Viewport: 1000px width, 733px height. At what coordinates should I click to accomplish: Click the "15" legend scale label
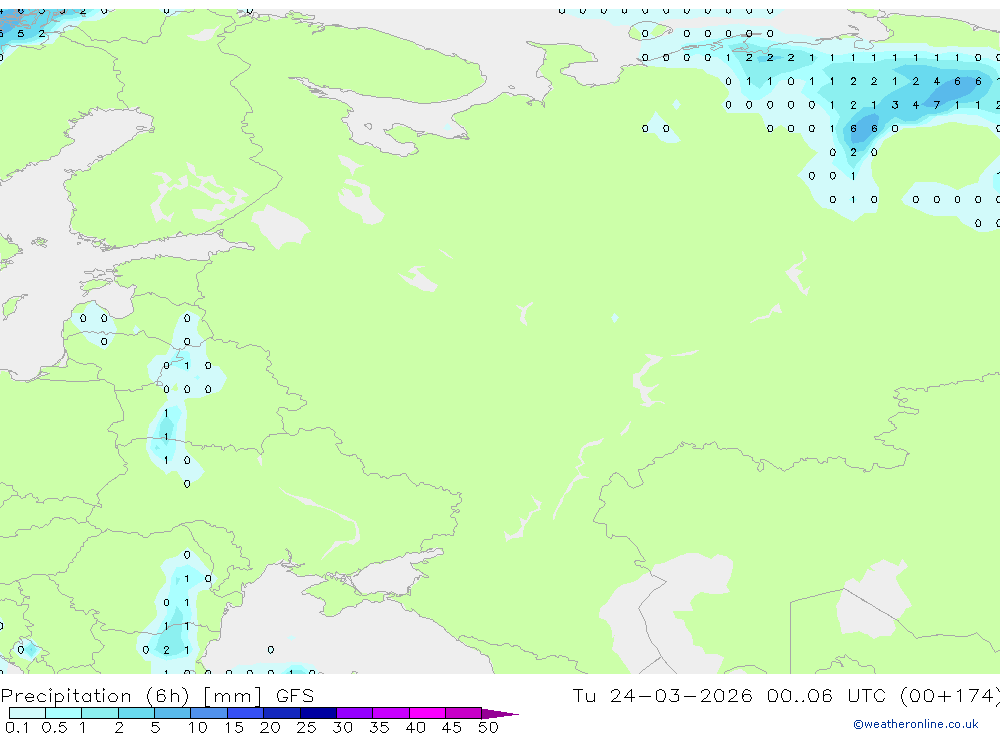coord(234,727)
